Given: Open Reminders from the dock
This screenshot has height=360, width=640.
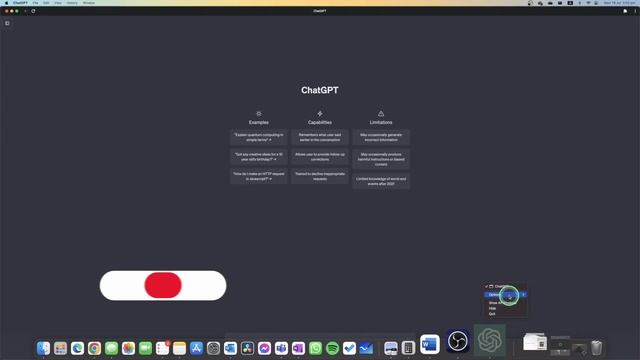Looking at the screenshot, I should click(x=162, y=348).
